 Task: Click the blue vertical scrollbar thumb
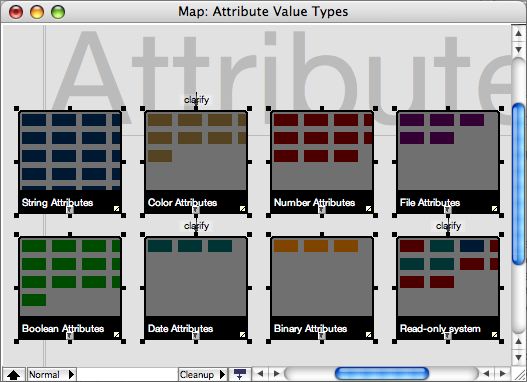[518, 184]
